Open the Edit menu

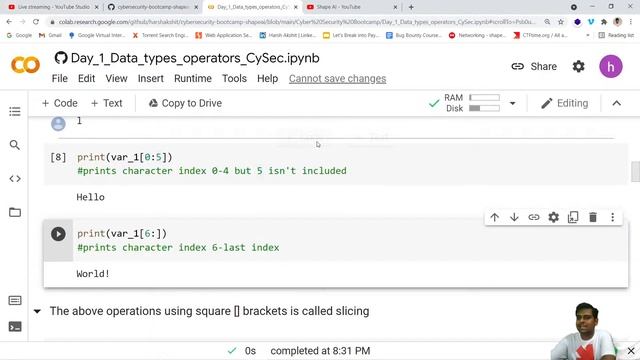tap(87, 78)
